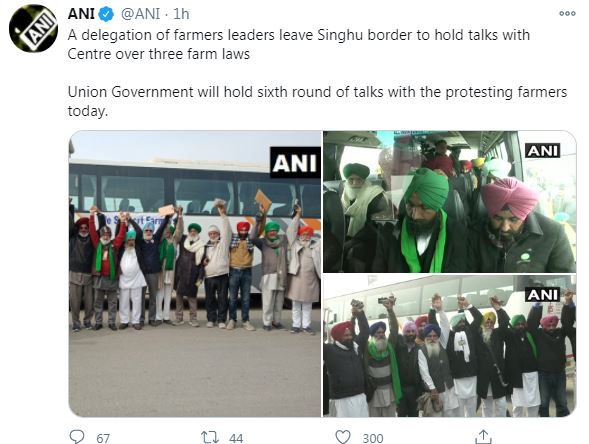This screenshot has width=589, height=444.
Task: Click the tweet text about Singhu border delegation
Action: (299, 44)
